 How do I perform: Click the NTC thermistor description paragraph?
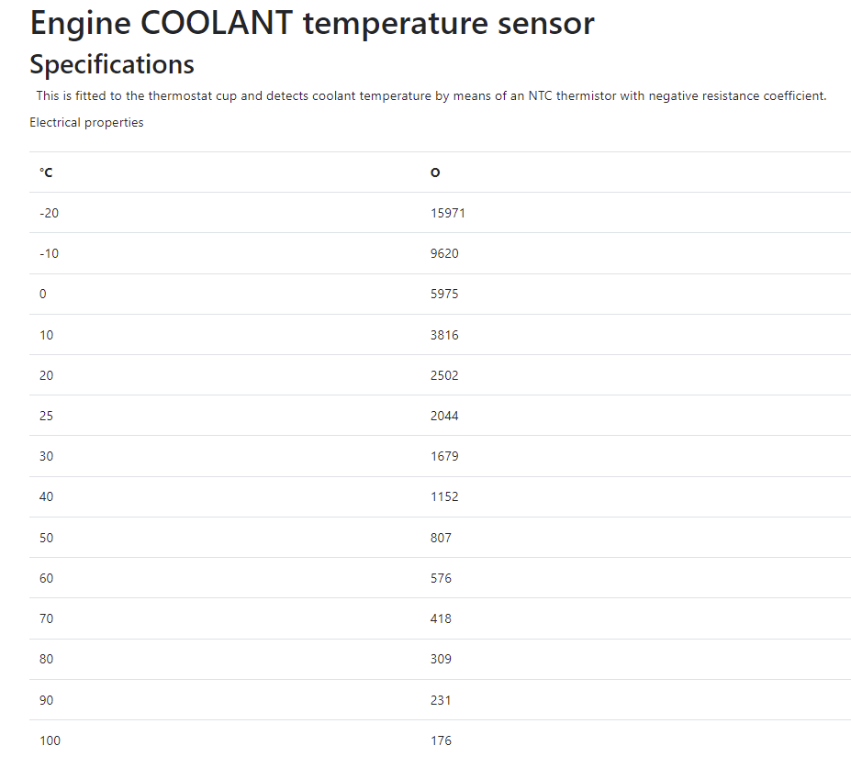431,96
